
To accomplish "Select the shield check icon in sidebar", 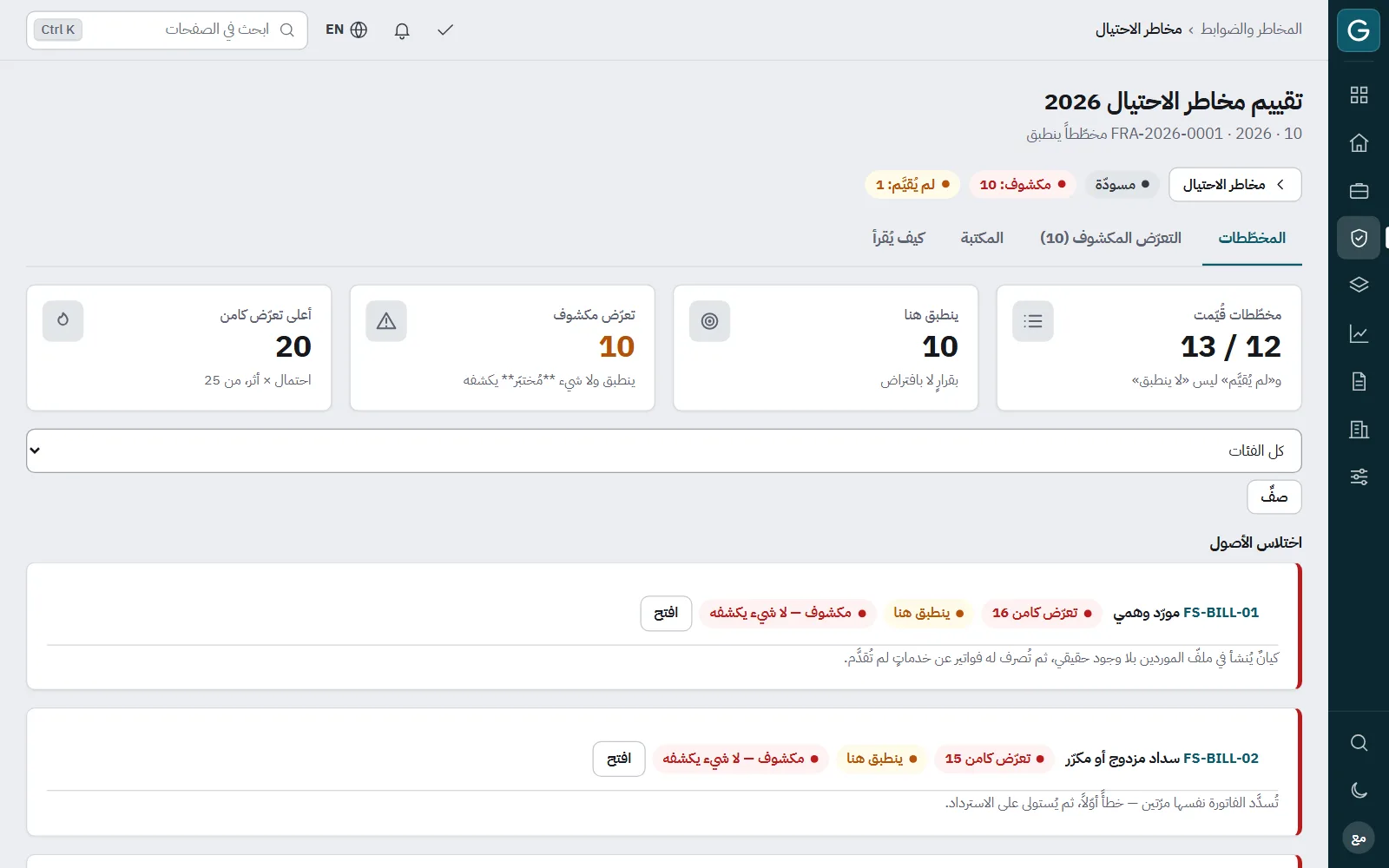I will pos(1359,238).
